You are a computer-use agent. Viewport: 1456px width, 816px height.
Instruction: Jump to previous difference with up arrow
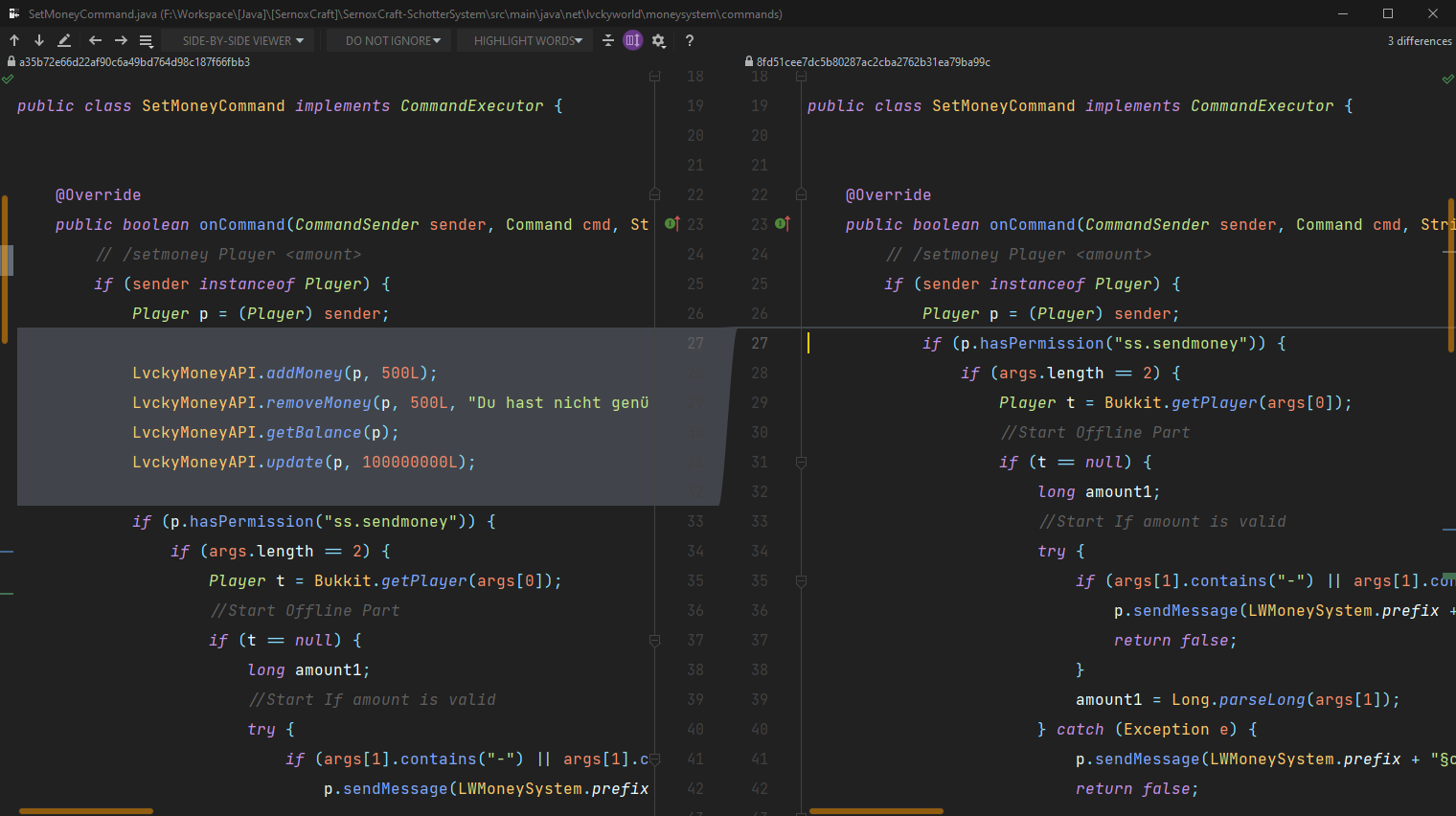[14, 40]
